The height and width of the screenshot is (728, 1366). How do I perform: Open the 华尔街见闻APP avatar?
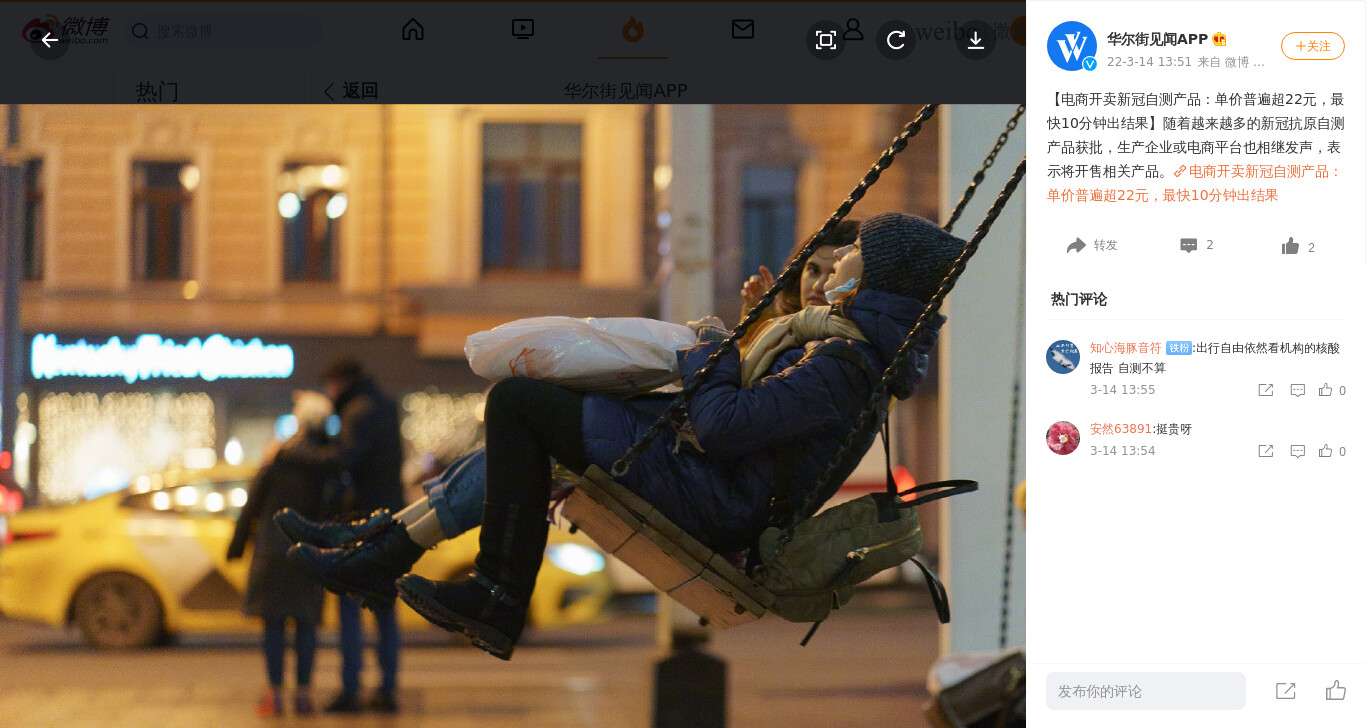tap(1072, 46)
